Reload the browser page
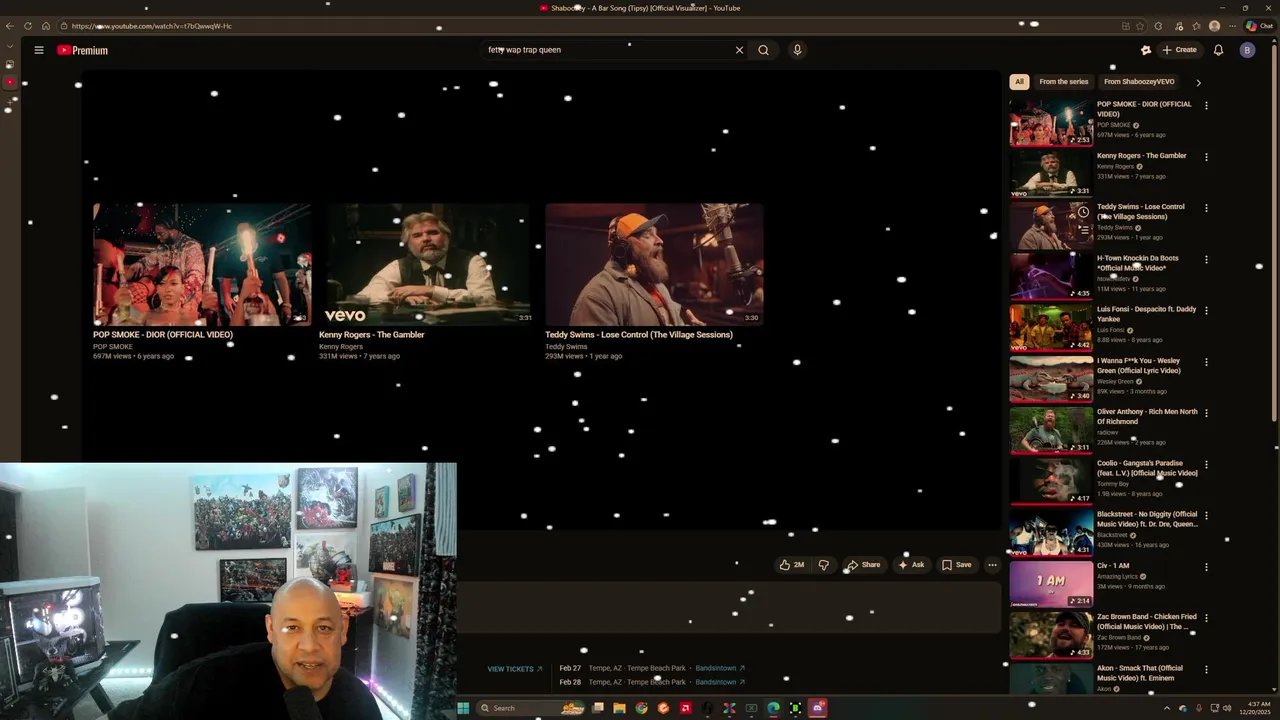 28,26
